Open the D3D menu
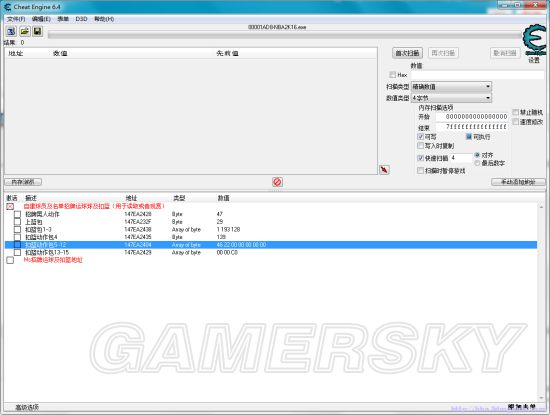550x415 pixels. click(x=81, y=19)
